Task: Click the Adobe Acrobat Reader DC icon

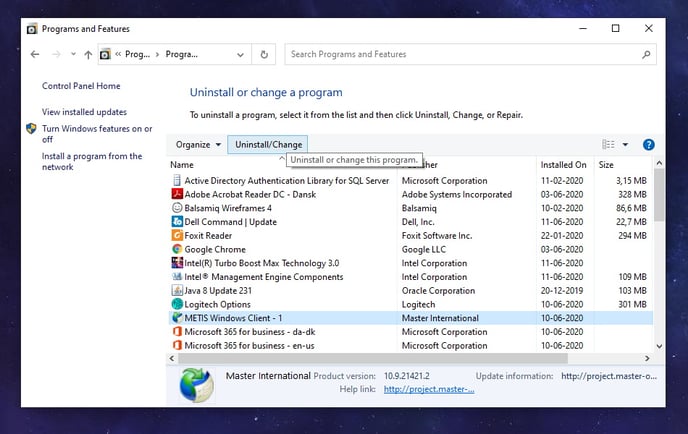Action: tap(177, 194)
